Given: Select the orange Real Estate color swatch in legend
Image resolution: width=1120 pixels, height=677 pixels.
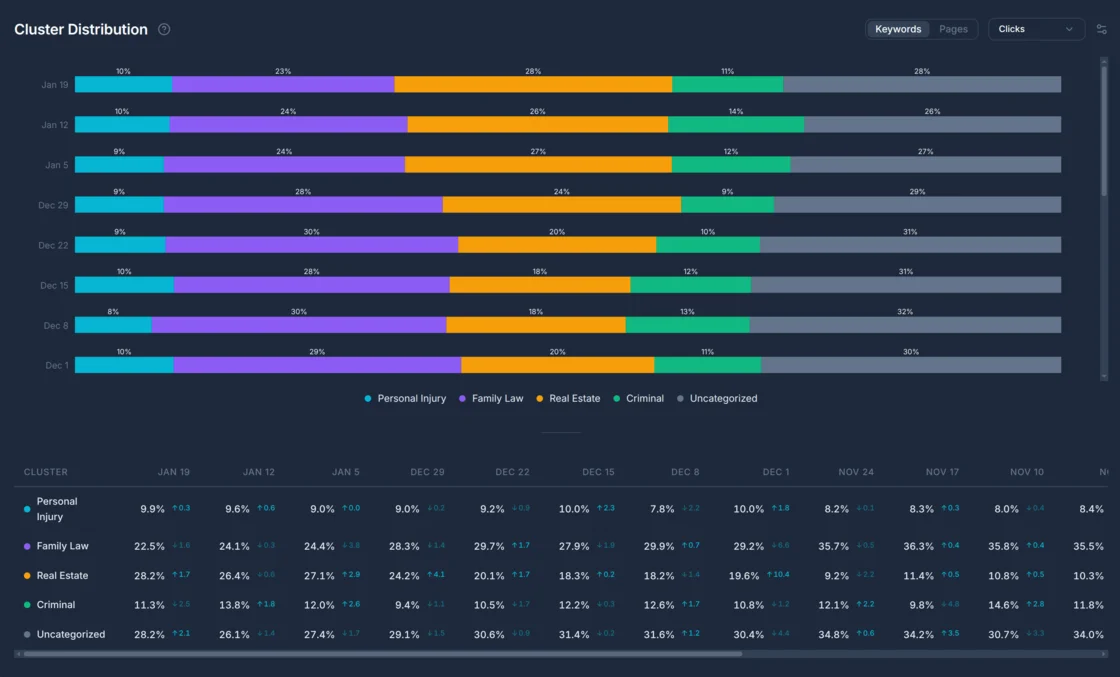Looking at the screenshot, I should pyautogui.click(x=540, y=398).
